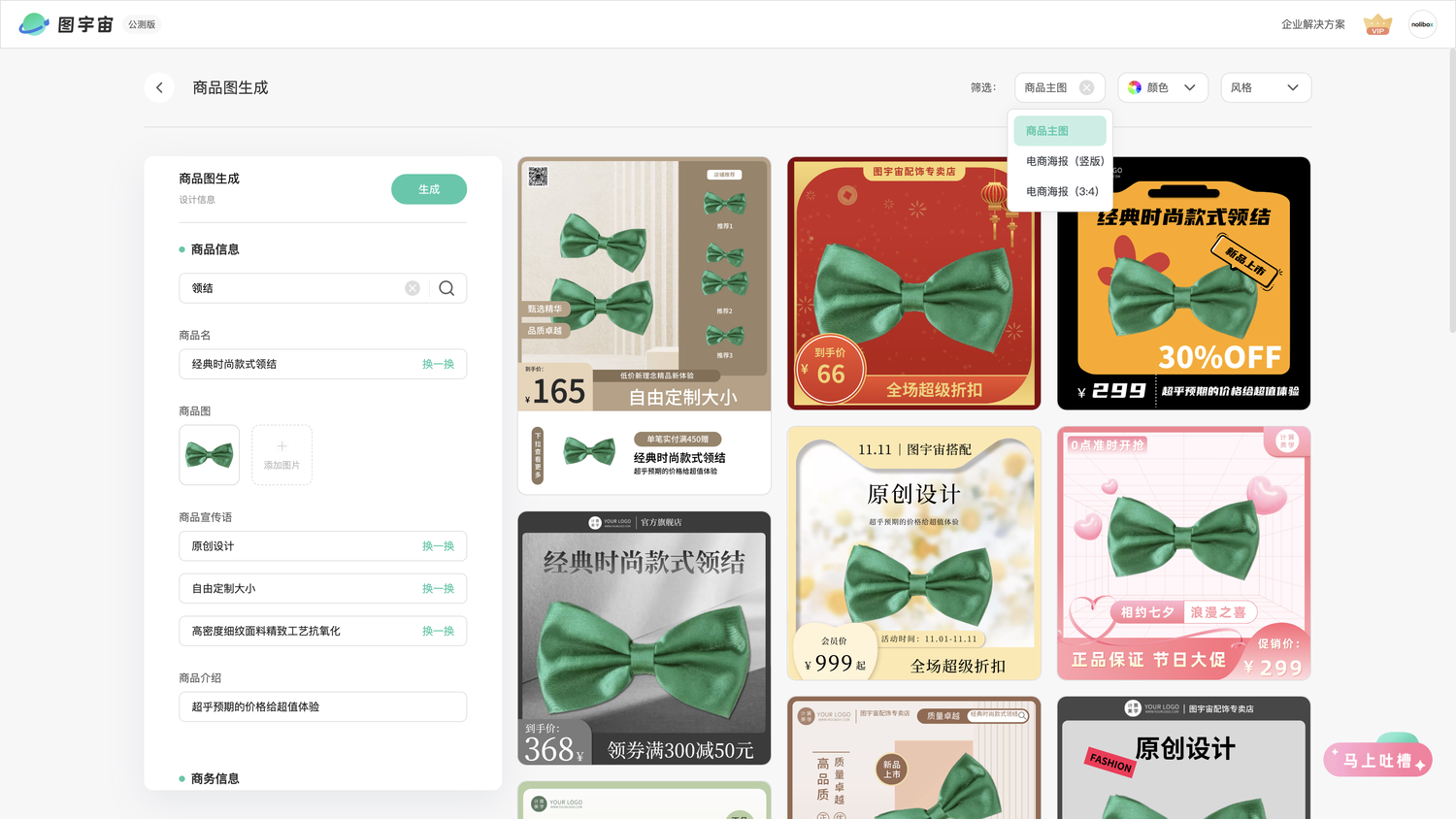Open the 风格 filter dropdown
Image resolution: width=1456 pixels, height=819 pixels.
[x=1266, y=87]
